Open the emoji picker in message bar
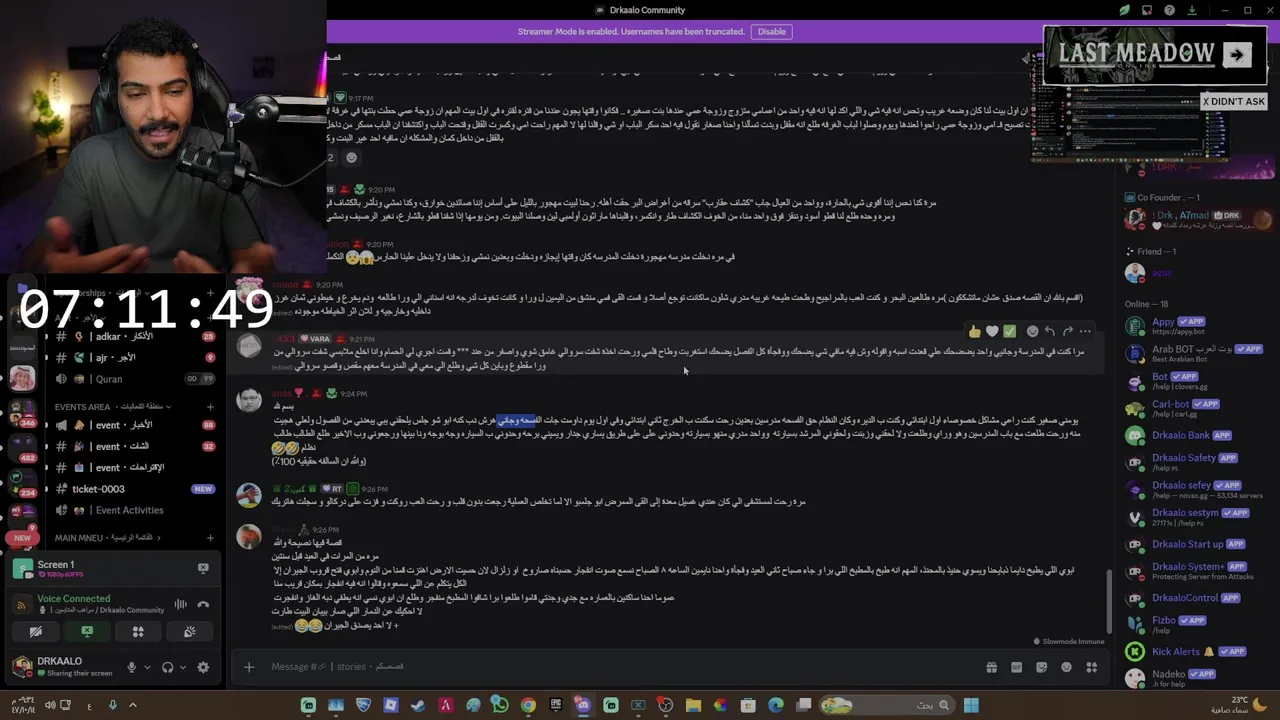 [x=1066, y=667]
